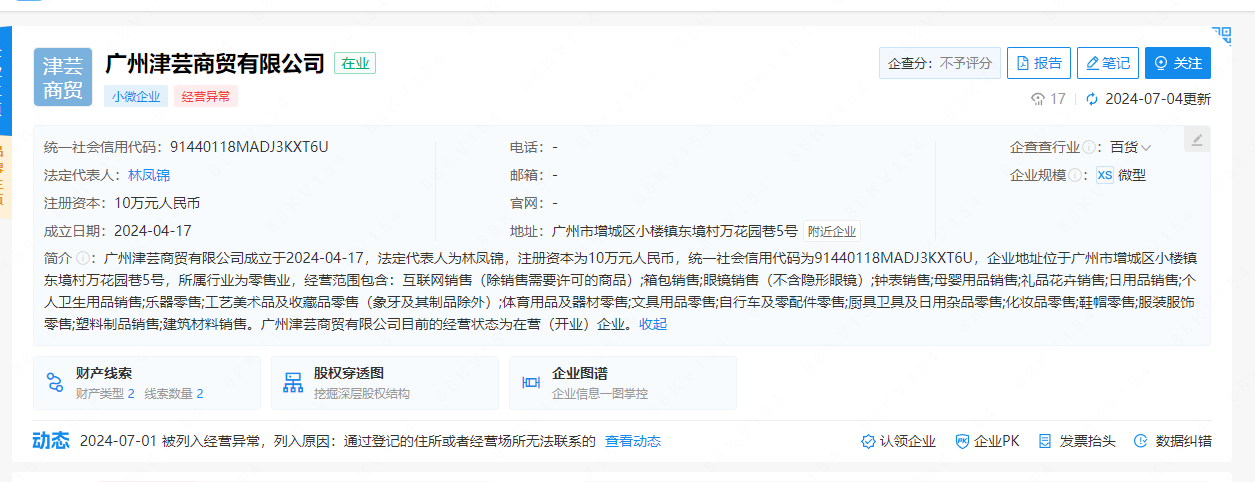Click the 认领企业 badge icon
1255x482 pixels.
pos(868,441)
